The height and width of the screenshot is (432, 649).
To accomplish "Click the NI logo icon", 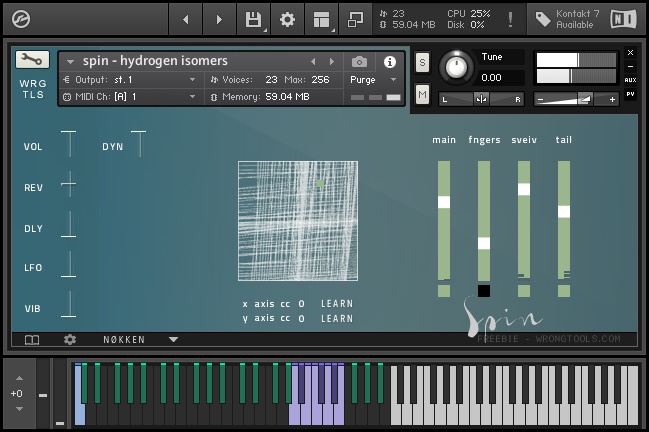I will [623, 19].
